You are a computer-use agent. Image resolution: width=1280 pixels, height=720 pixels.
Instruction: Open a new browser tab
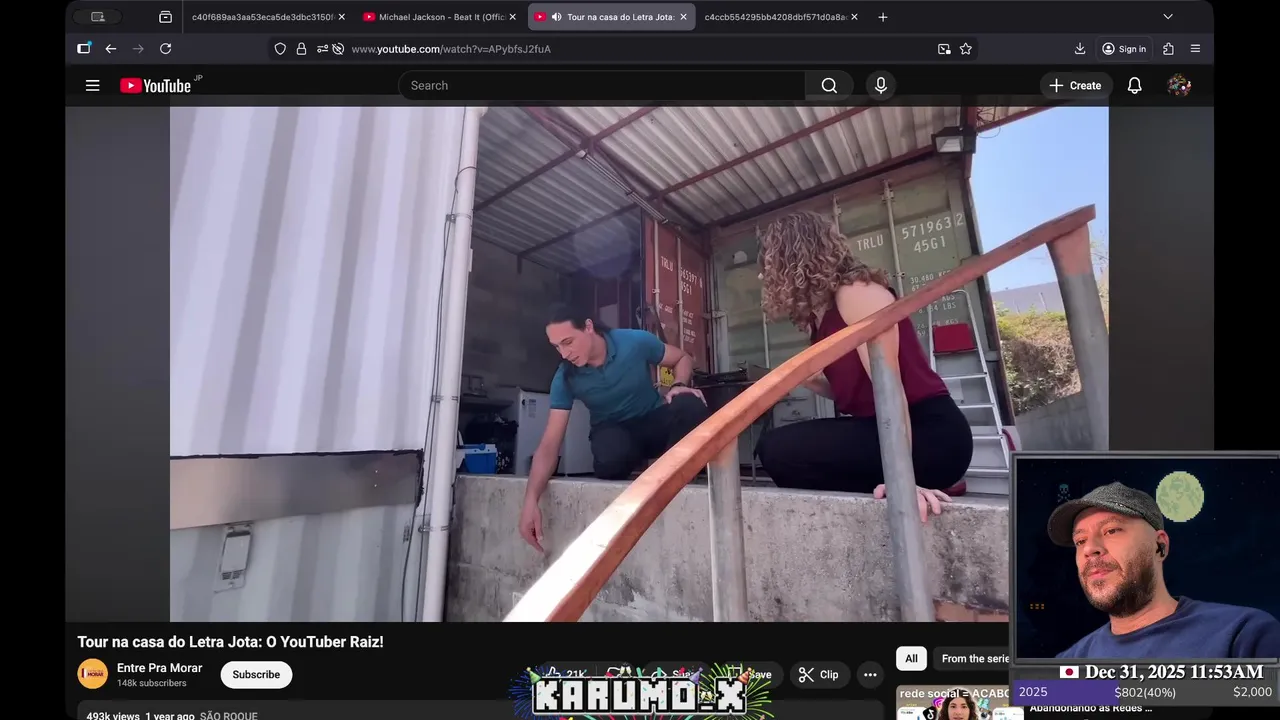[x=883, y=17]
